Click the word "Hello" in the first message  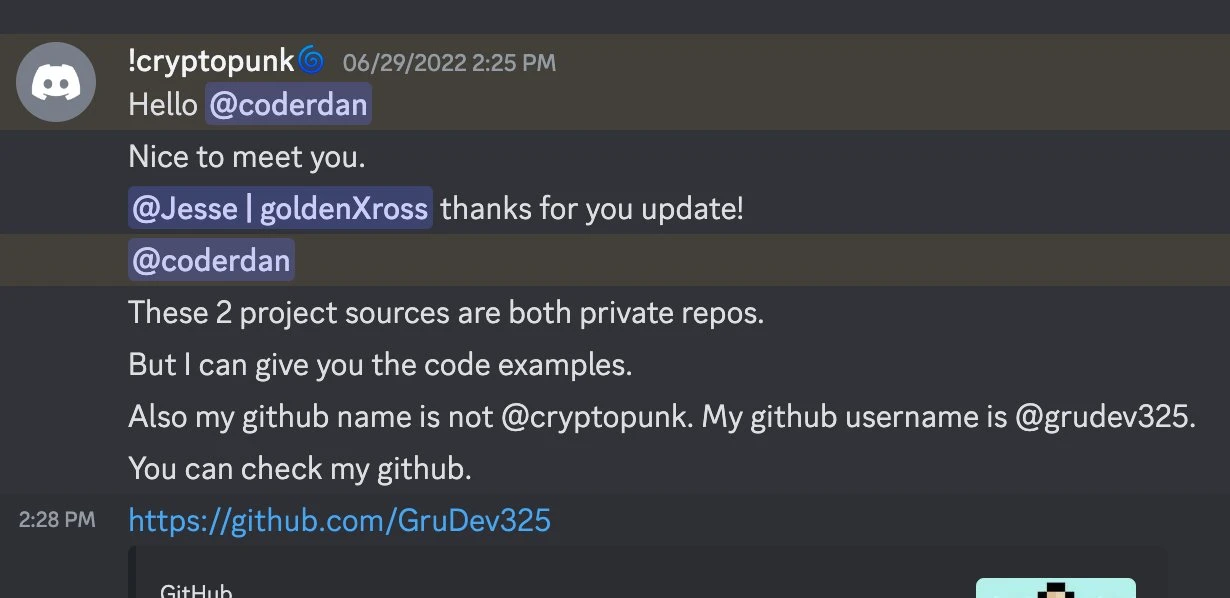click(x=163, y=105)
